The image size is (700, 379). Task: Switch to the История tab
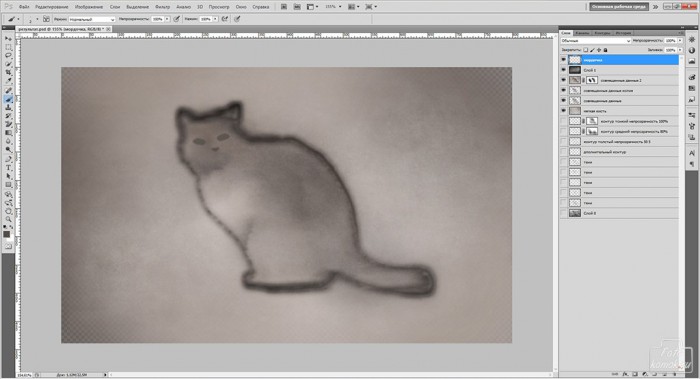(x=623, y=33)
